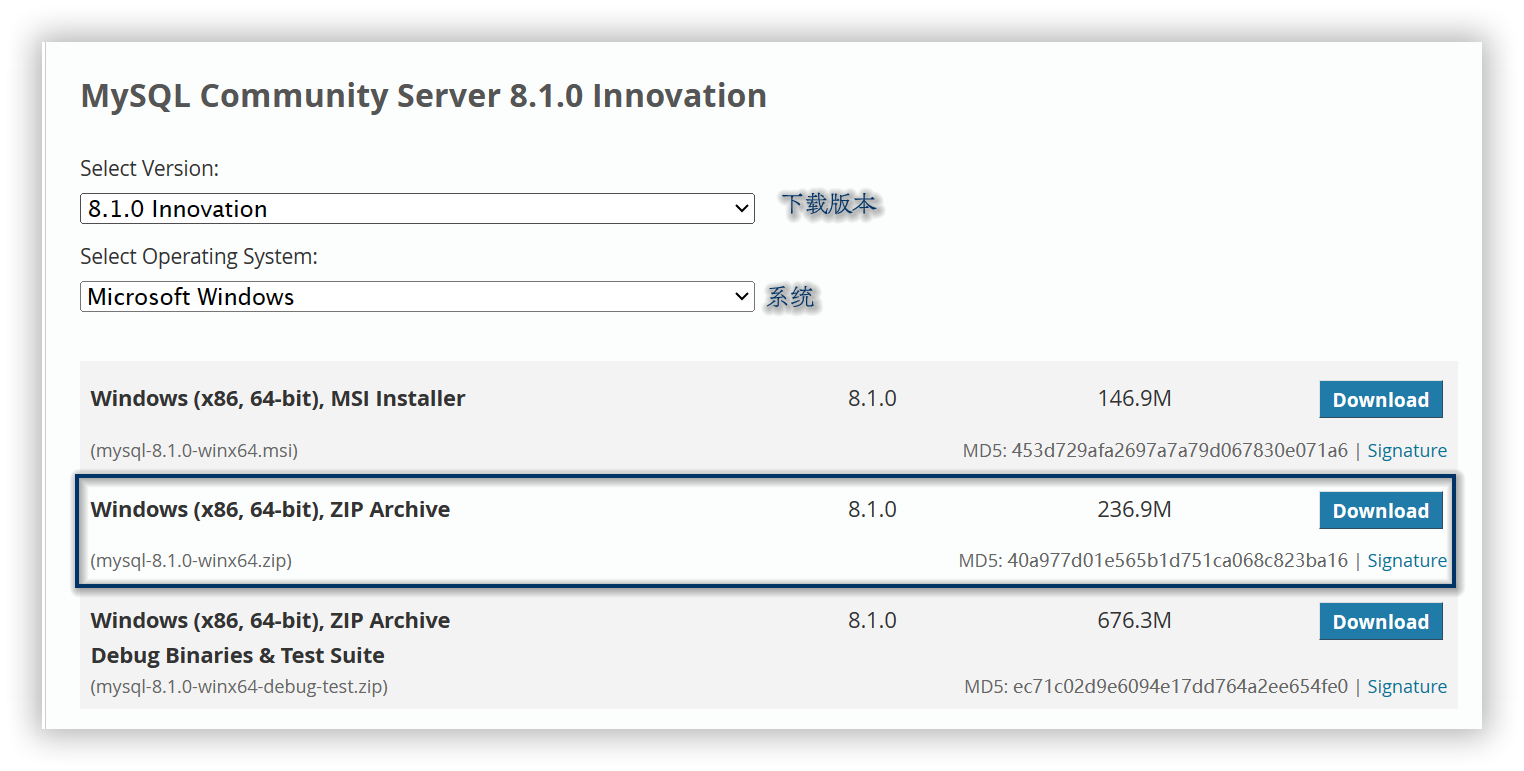Click filename mysql-8.1.0-winx64.zip
Viewport: 1524px width, 771px height.
click(x=191, y=561)
